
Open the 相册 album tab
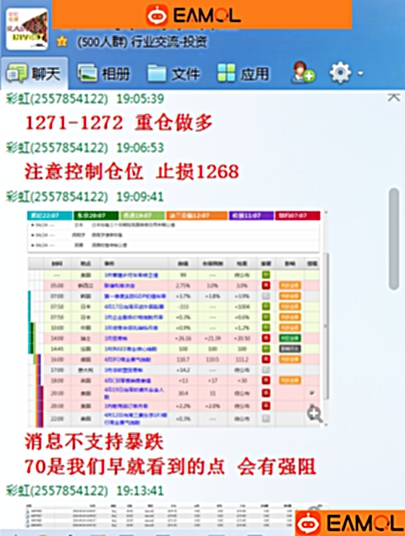click(104, 73)
